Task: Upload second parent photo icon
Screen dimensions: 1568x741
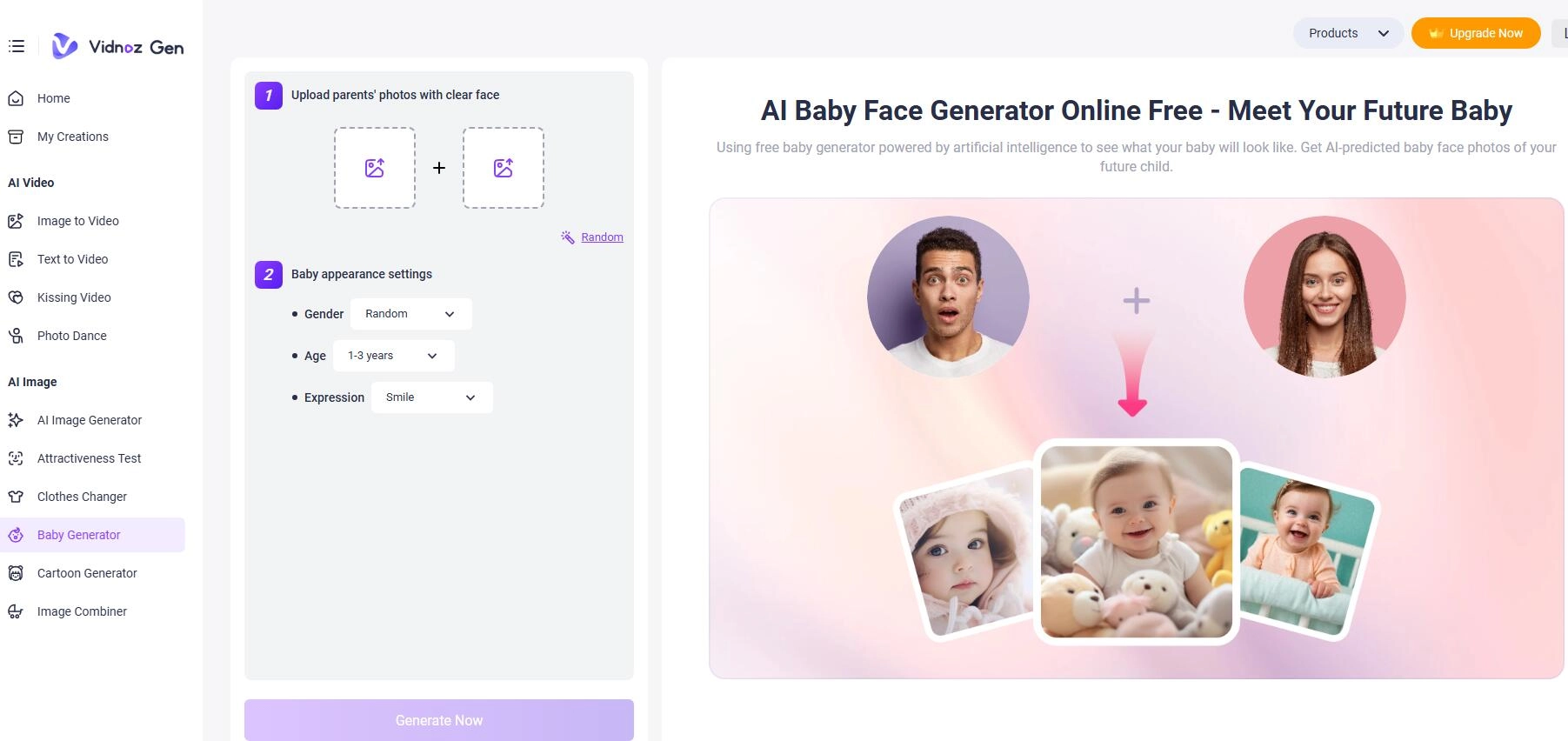Action: tap(504, 168)
